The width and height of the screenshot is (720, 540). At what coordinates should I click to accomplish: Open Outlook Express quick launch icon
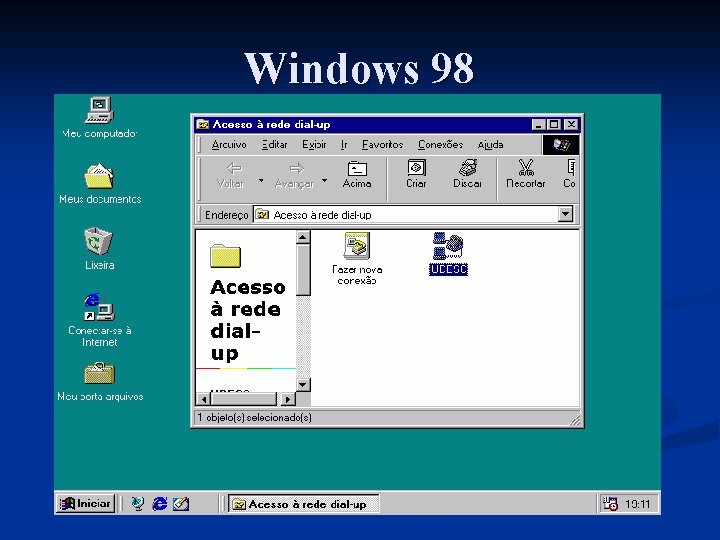(x=181, y=504)
